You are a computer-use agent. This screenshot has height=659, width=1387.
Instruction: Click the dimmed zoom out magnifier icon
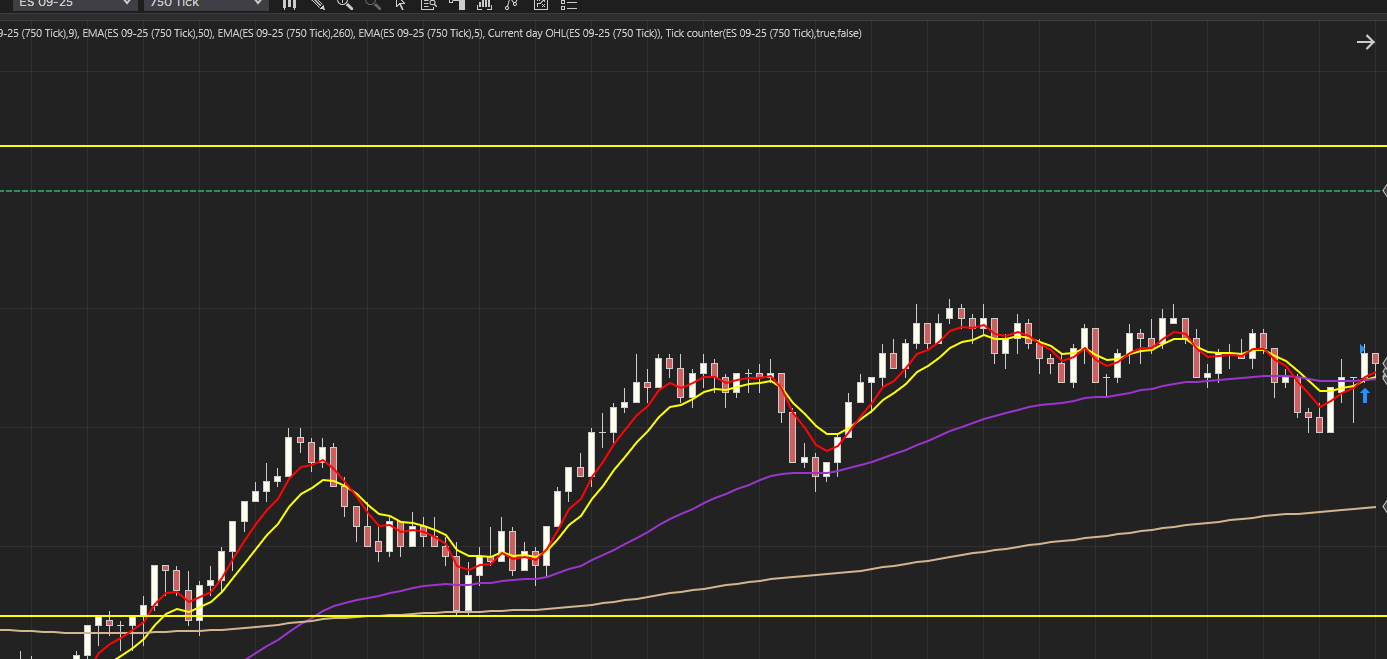pos(373,4)
